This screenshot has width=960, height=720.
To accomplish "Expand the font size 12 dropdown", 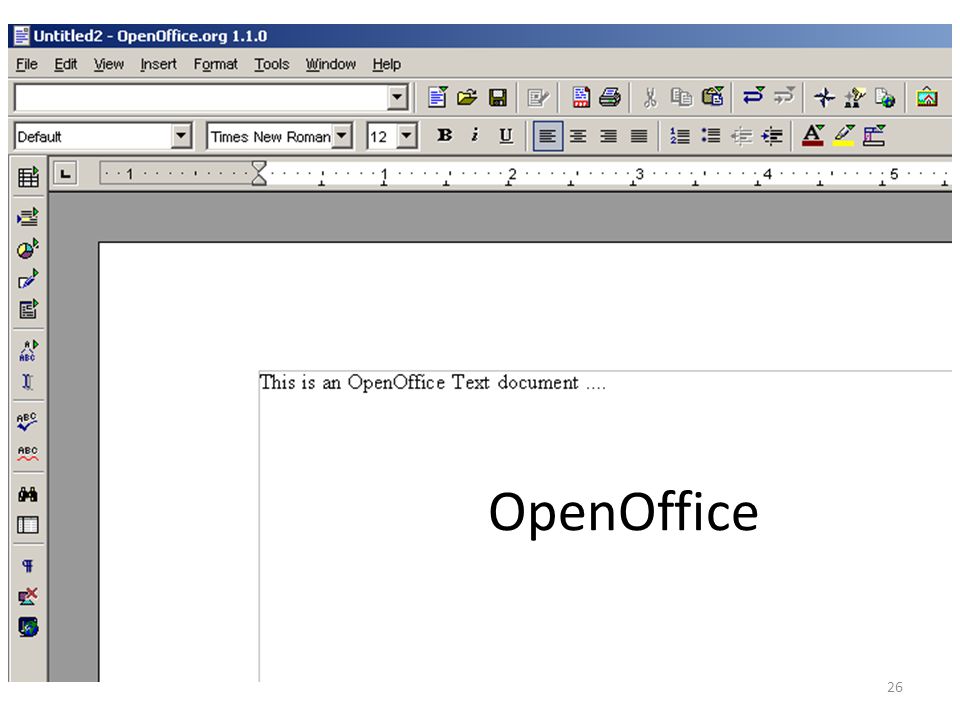I will pyautogui.click(x=406, y=136).
